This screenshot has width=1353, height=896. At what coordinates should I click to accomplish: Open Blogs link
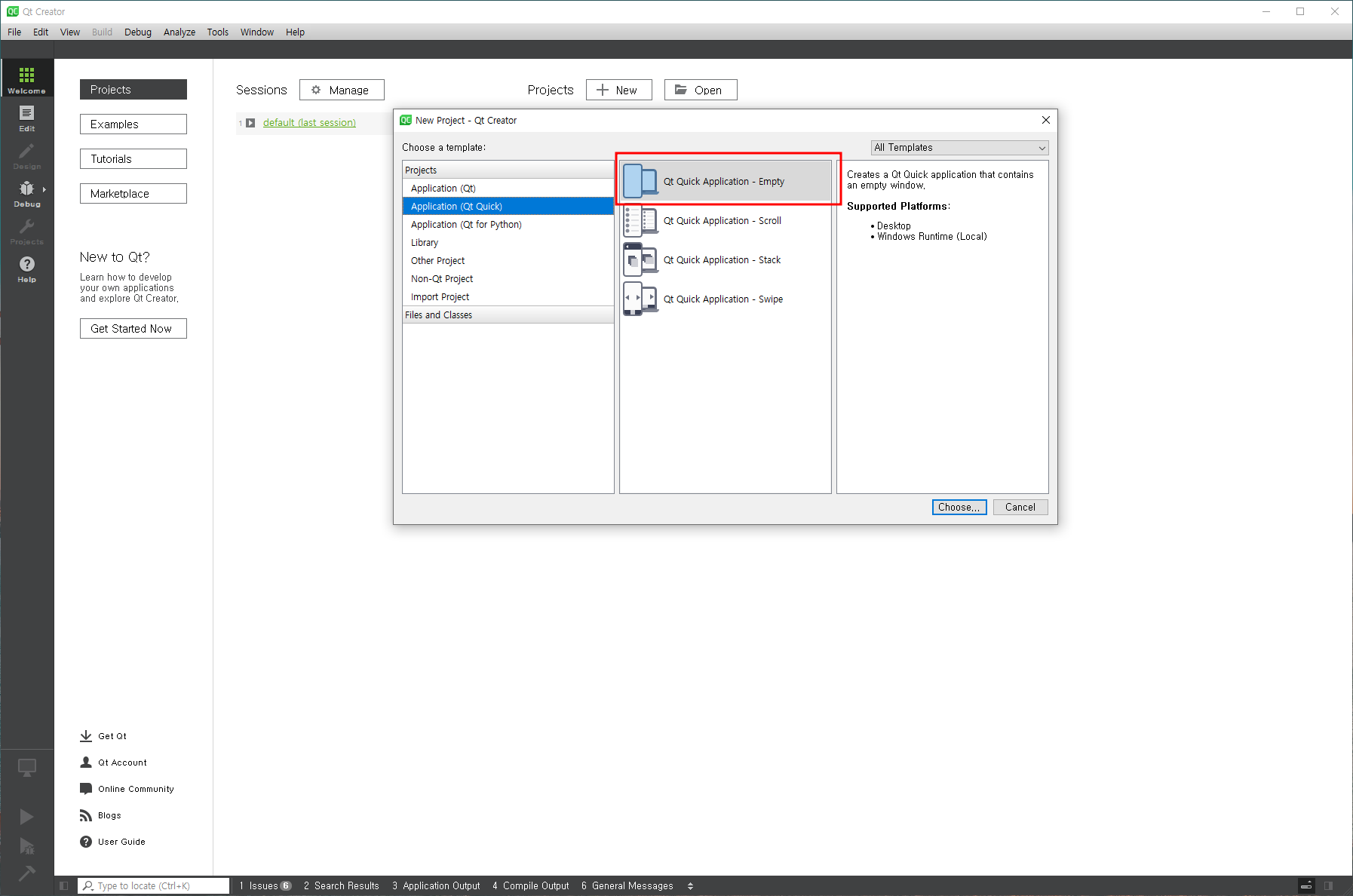click(100, 815)
